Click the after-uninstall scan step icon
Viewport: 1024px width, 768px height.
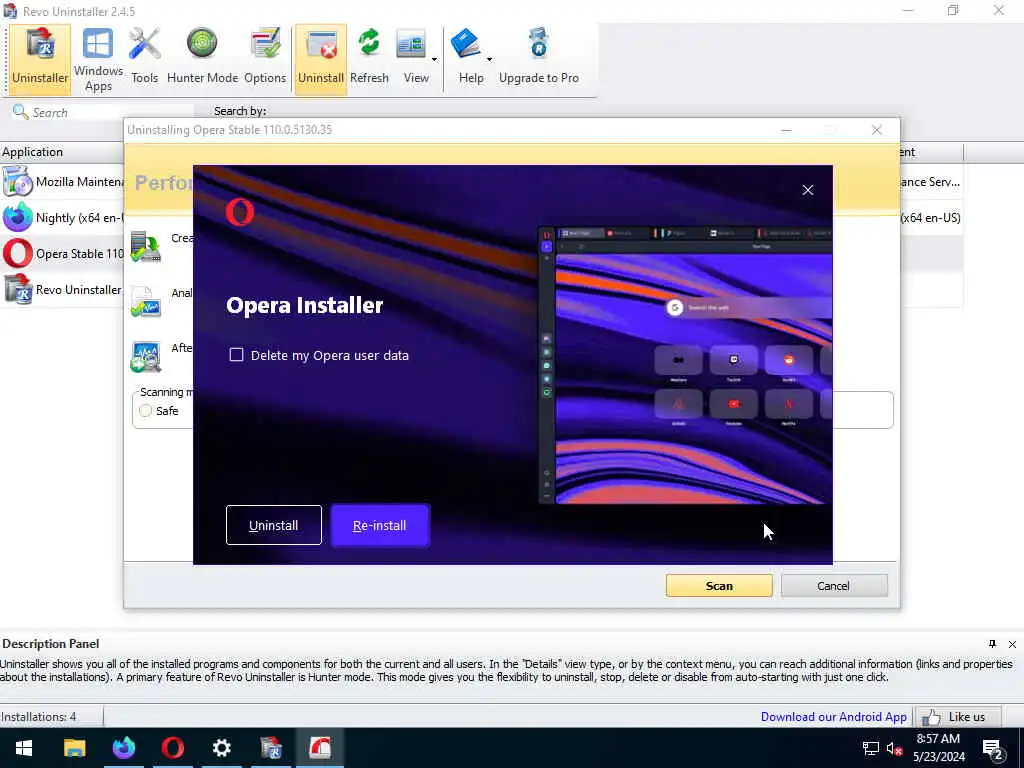point(146,357)
